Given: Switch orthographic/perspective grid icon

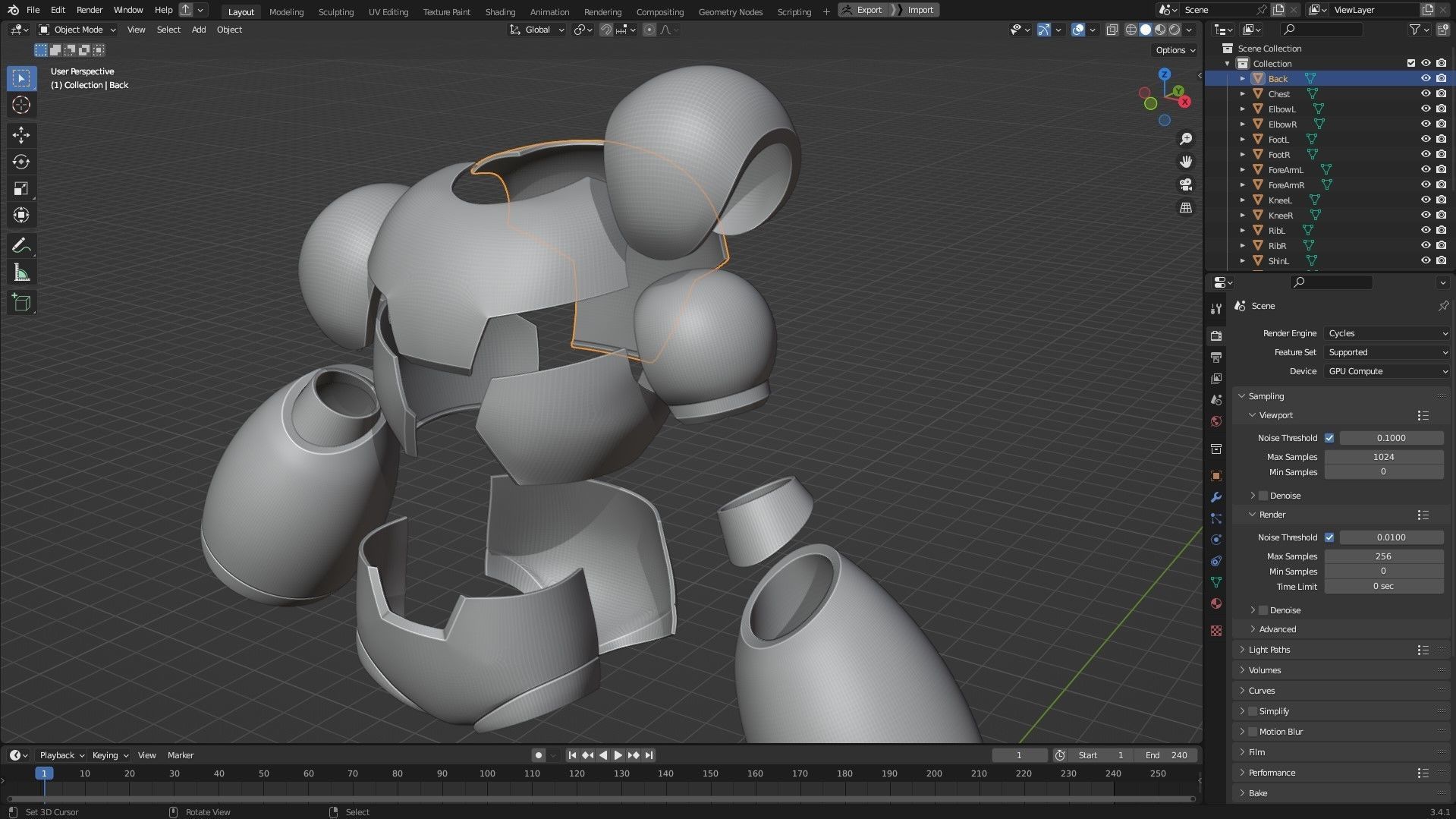Looking at the screenshot, I should pos(1185,207).
